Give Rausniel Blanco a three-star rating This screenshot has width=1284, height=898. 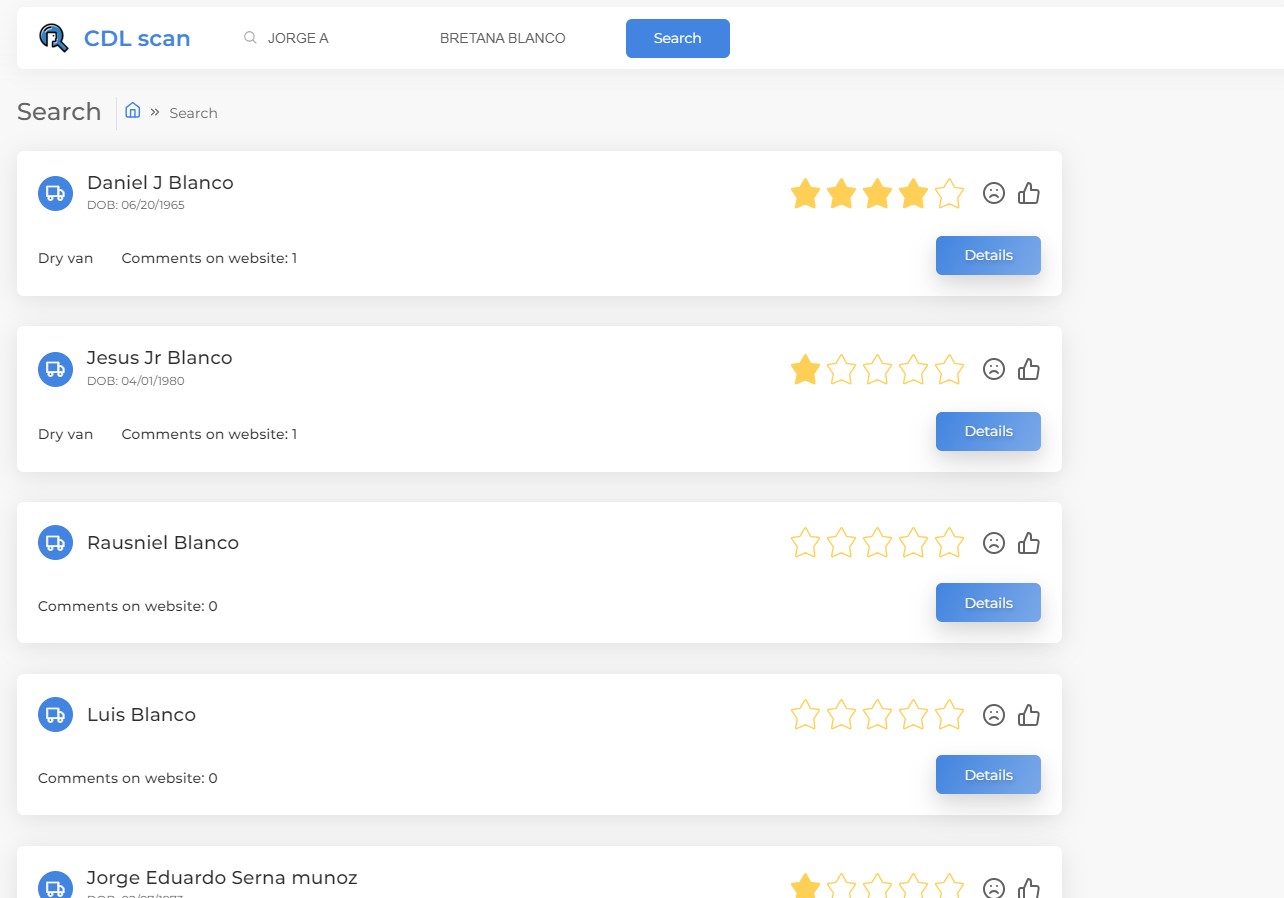[877, 543]
